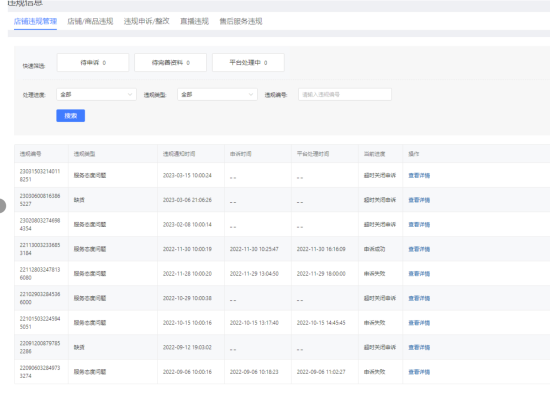550x399 pixels.
Task: Select the violation number ending in 5227
Action: tap(40, 200)
